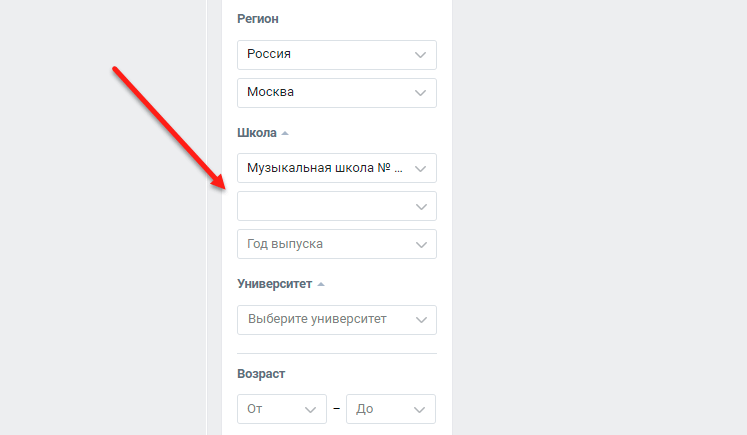Click the chevron in Выберите университет field
Image resolution: width=747 pixels, height=435 pixels.
421,320
